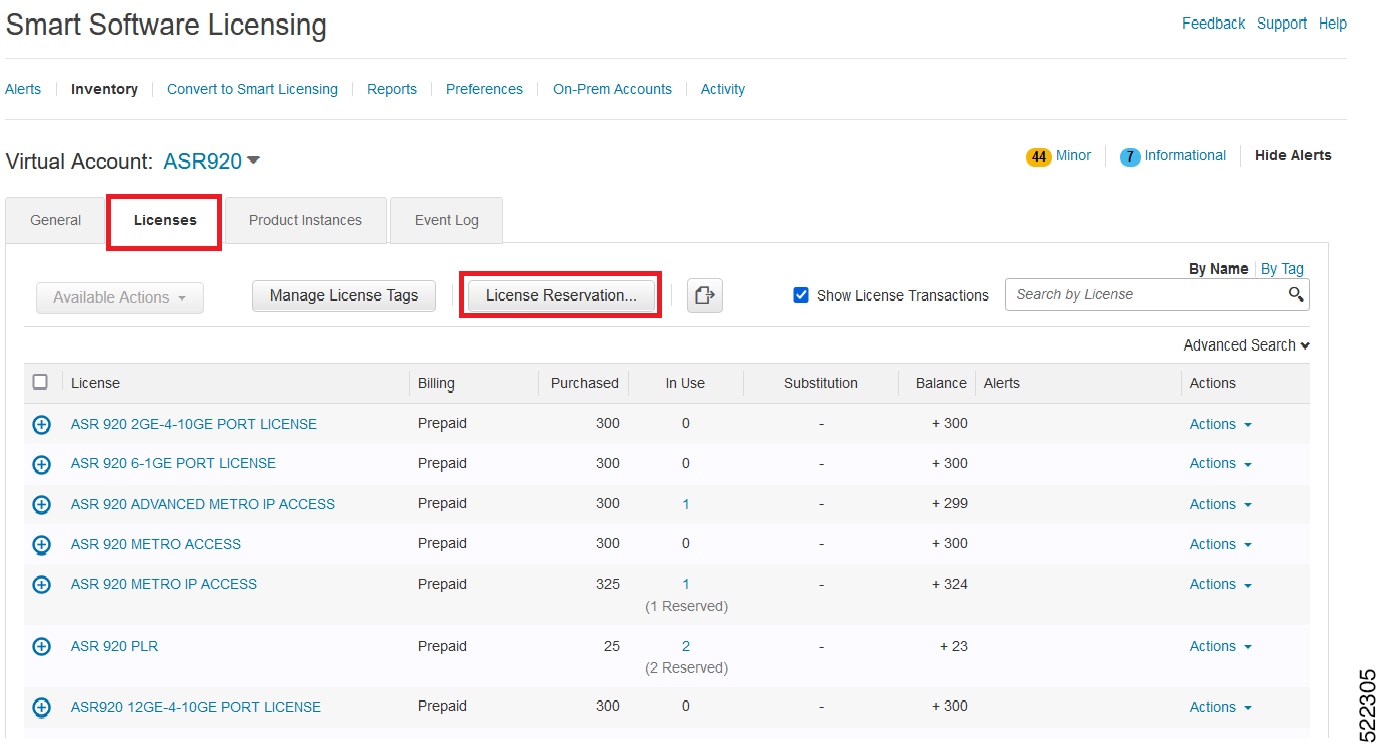Open ASR 920 PLR license link
The width and height of the screenshot is (1378, 746).
point(115,646)
